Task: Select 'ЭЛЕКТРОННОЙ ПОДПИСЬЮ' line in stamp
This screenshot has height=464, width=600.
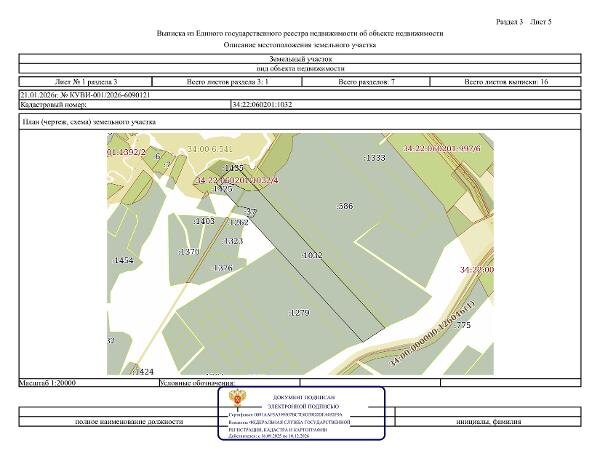Action: click(303, 407)
